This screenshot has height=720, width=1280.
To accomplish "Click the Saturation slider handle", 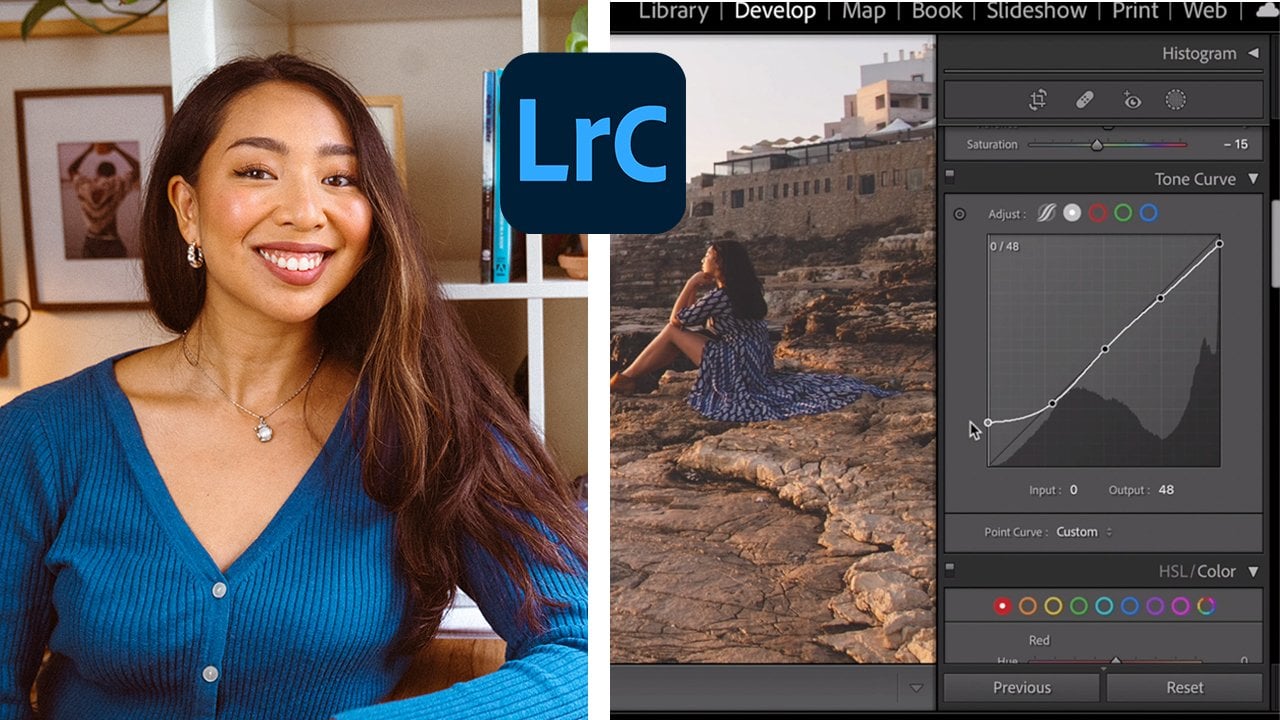I will [x=1097, y=145].
